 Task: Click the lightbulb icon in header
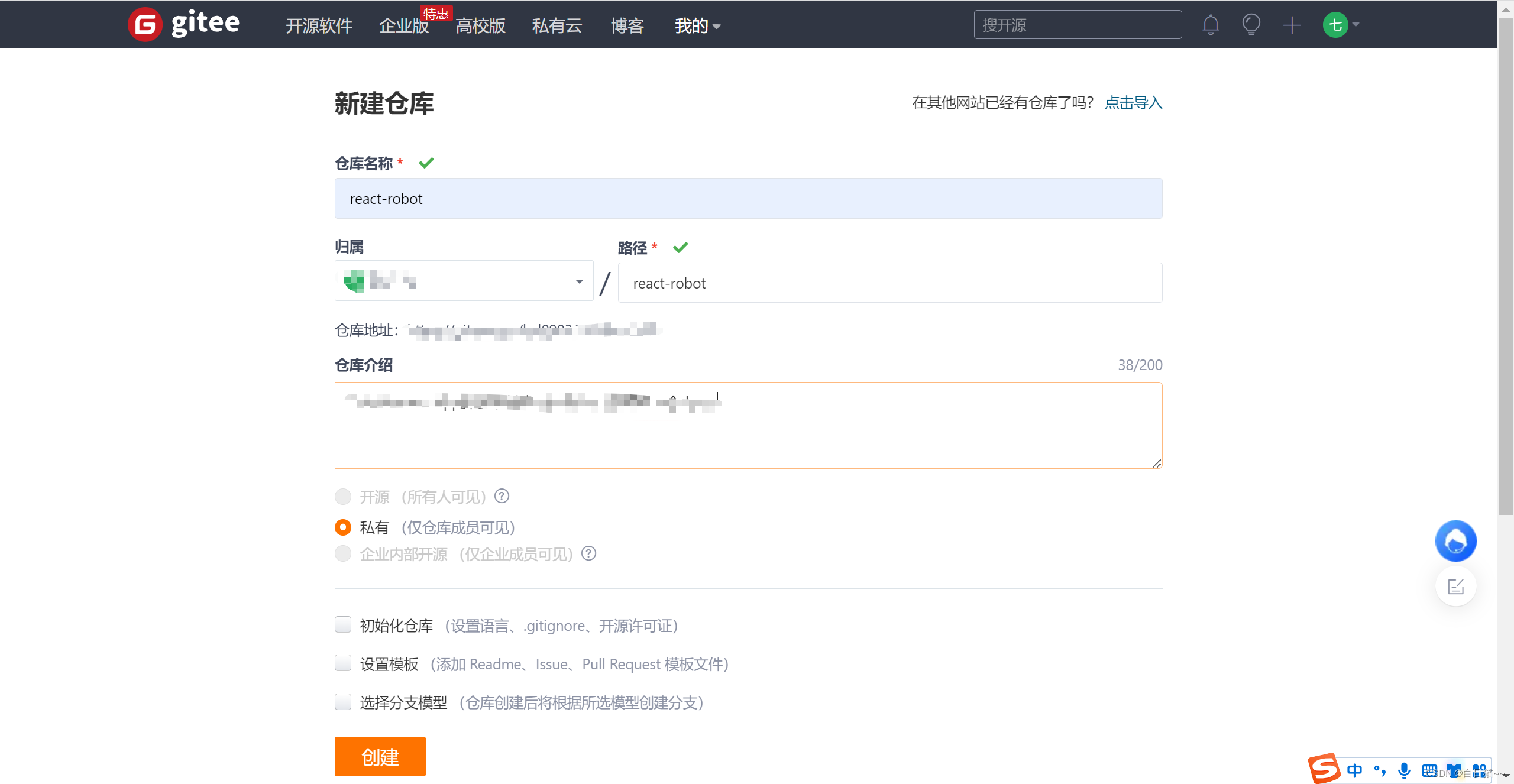click(x=1251, y=25)
